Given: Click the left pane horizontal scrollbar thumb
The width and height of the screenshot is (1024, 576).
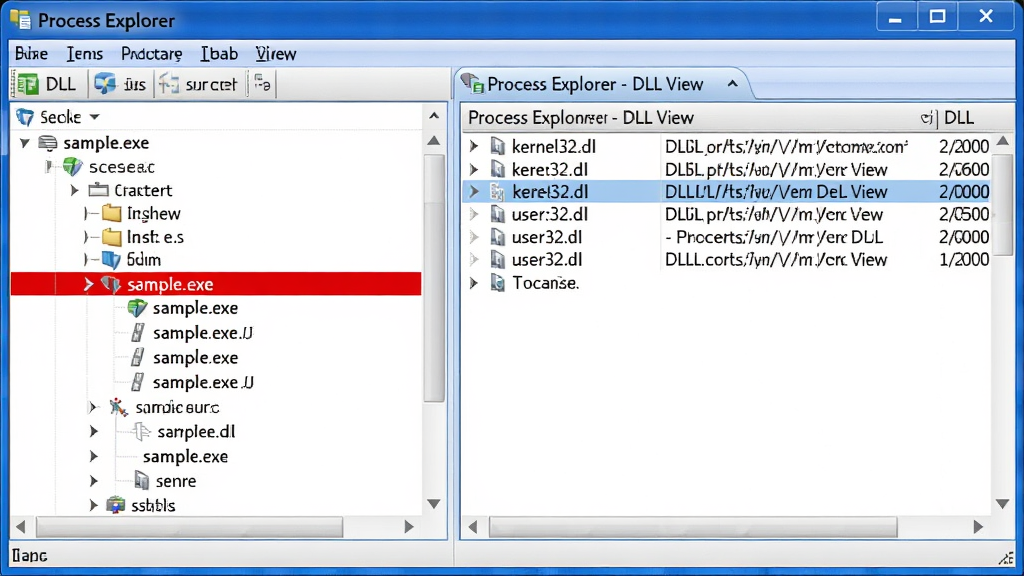Looking at the screenshot, I should point(189,526).
